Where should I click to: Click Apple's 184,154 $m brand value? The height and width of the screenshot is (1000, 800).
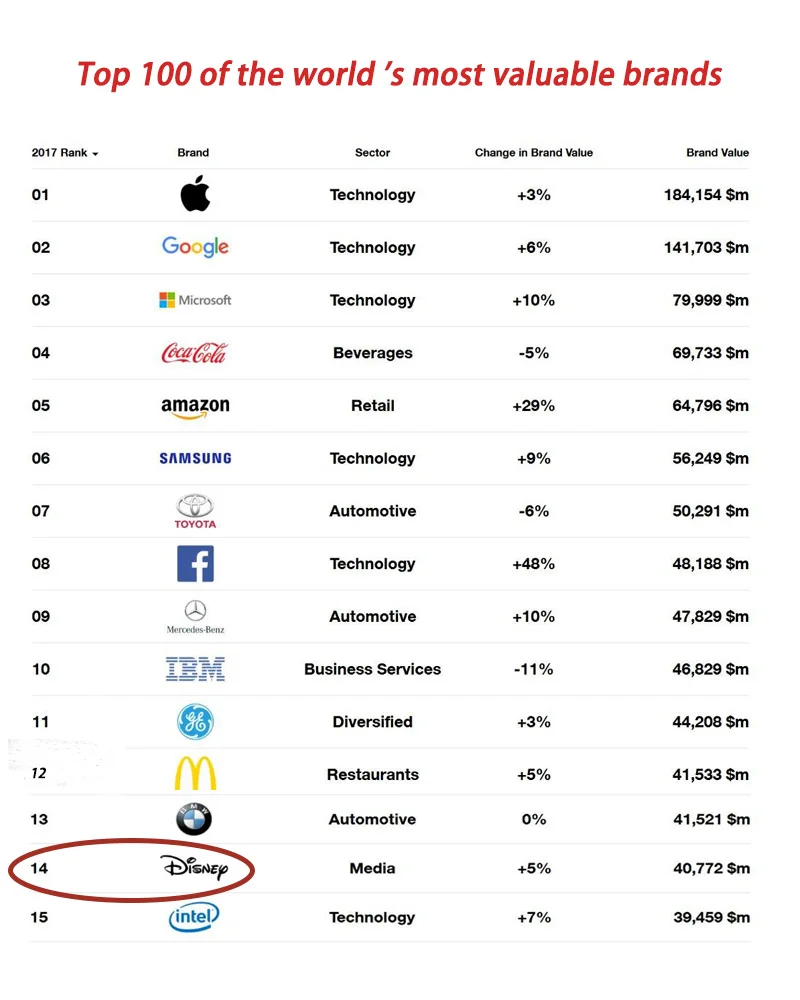pos(706,195)
